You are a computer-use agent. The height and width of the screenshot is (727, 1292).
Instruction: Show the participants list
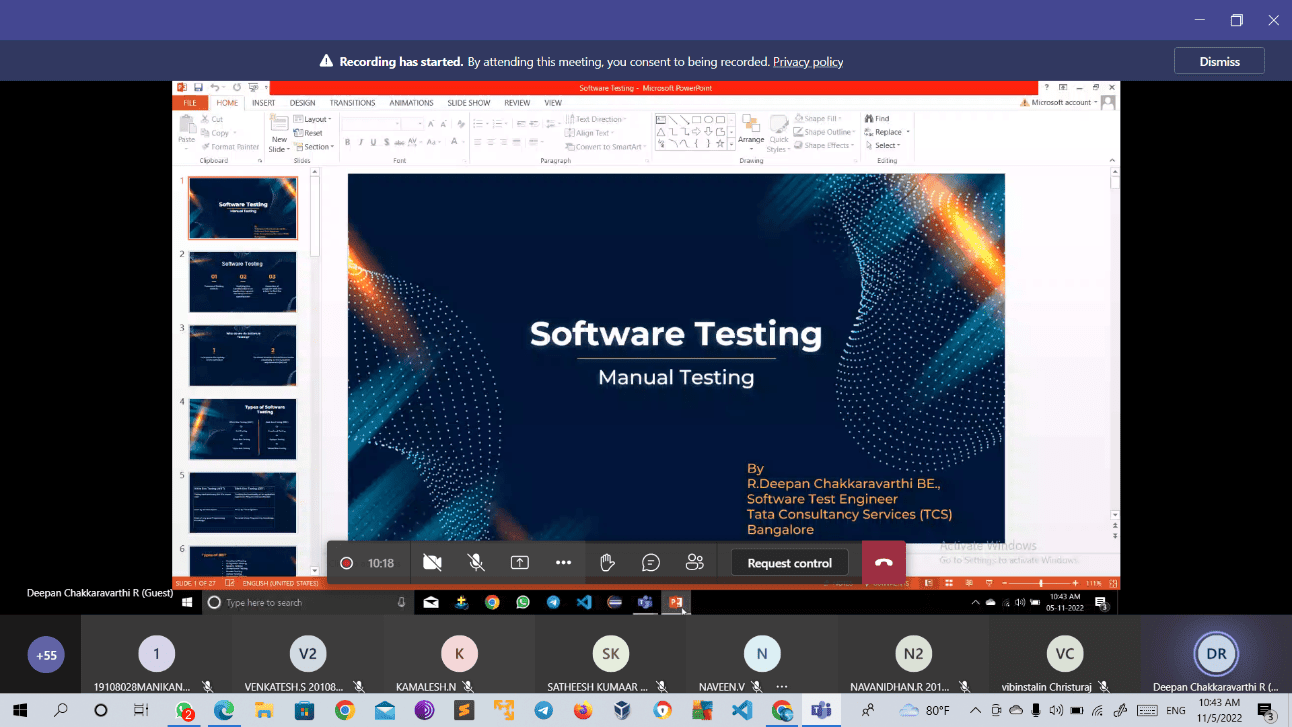pyautogui.click(x=694, y=563)
